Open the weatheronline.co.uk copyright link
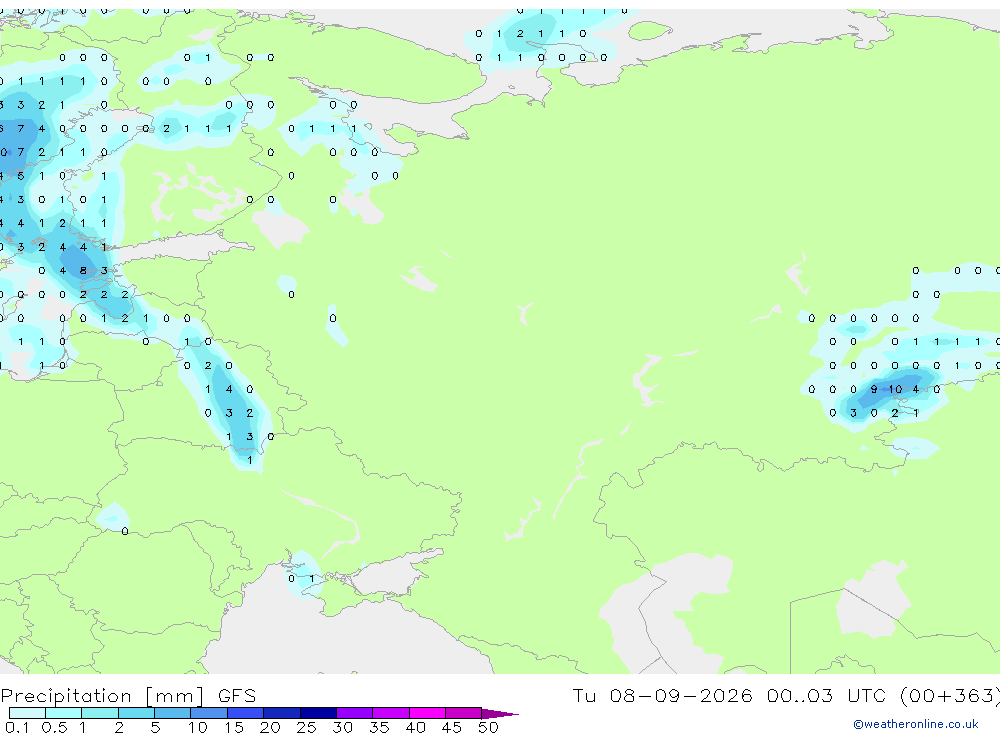This screenshot has width=1000, height=733. pyautogui.click(x=916, y=724)
